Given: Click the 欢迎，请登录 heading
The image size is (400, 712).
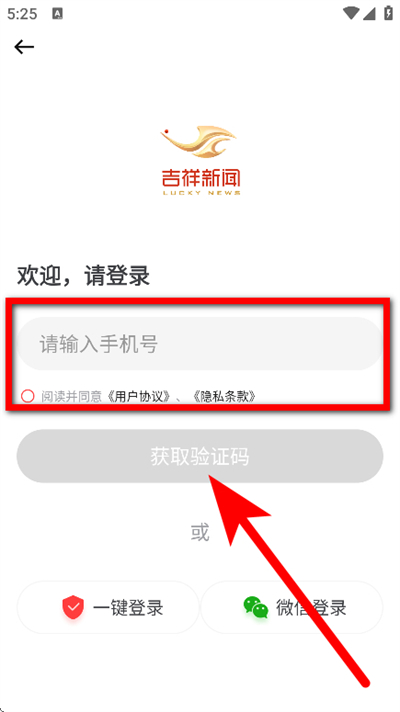Looking at the screenshot, I should [84, 276].
